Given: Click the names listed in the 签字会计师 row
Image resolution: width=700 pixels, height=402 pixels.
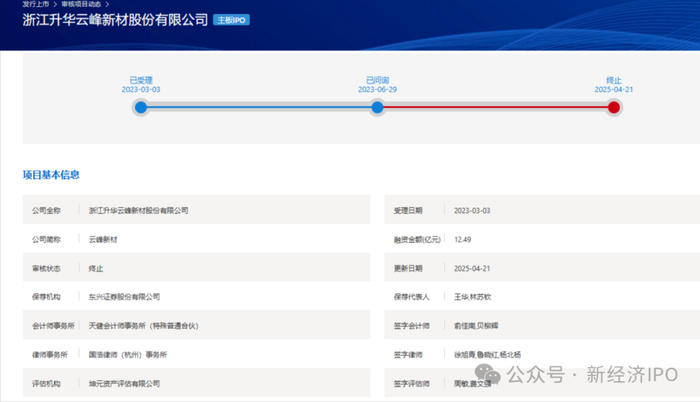Looking at the screenshot, I should coord(476,326).
